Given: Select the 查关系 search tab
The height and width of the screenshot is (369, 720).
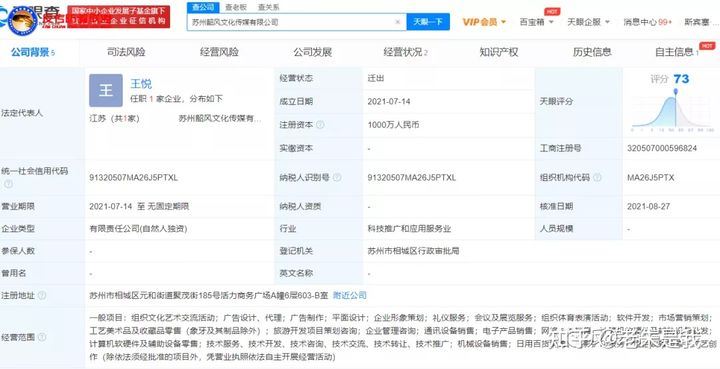Looking at the screenshot, I should click(x=269, y=7).
